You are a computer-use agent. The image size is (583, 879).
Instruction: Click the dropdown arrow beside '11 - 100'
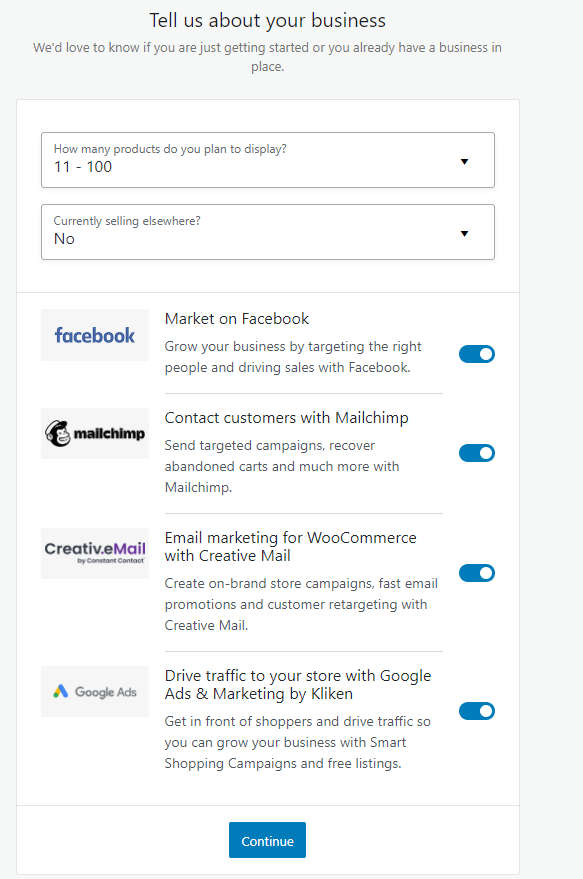pos(464,160)
